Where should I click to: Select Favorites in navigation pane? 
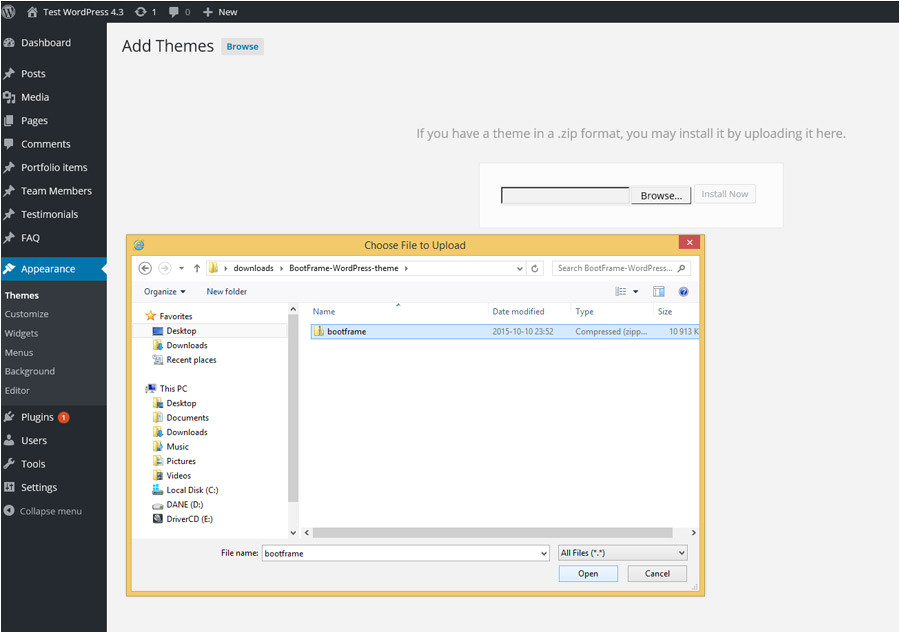click(176, 316)
